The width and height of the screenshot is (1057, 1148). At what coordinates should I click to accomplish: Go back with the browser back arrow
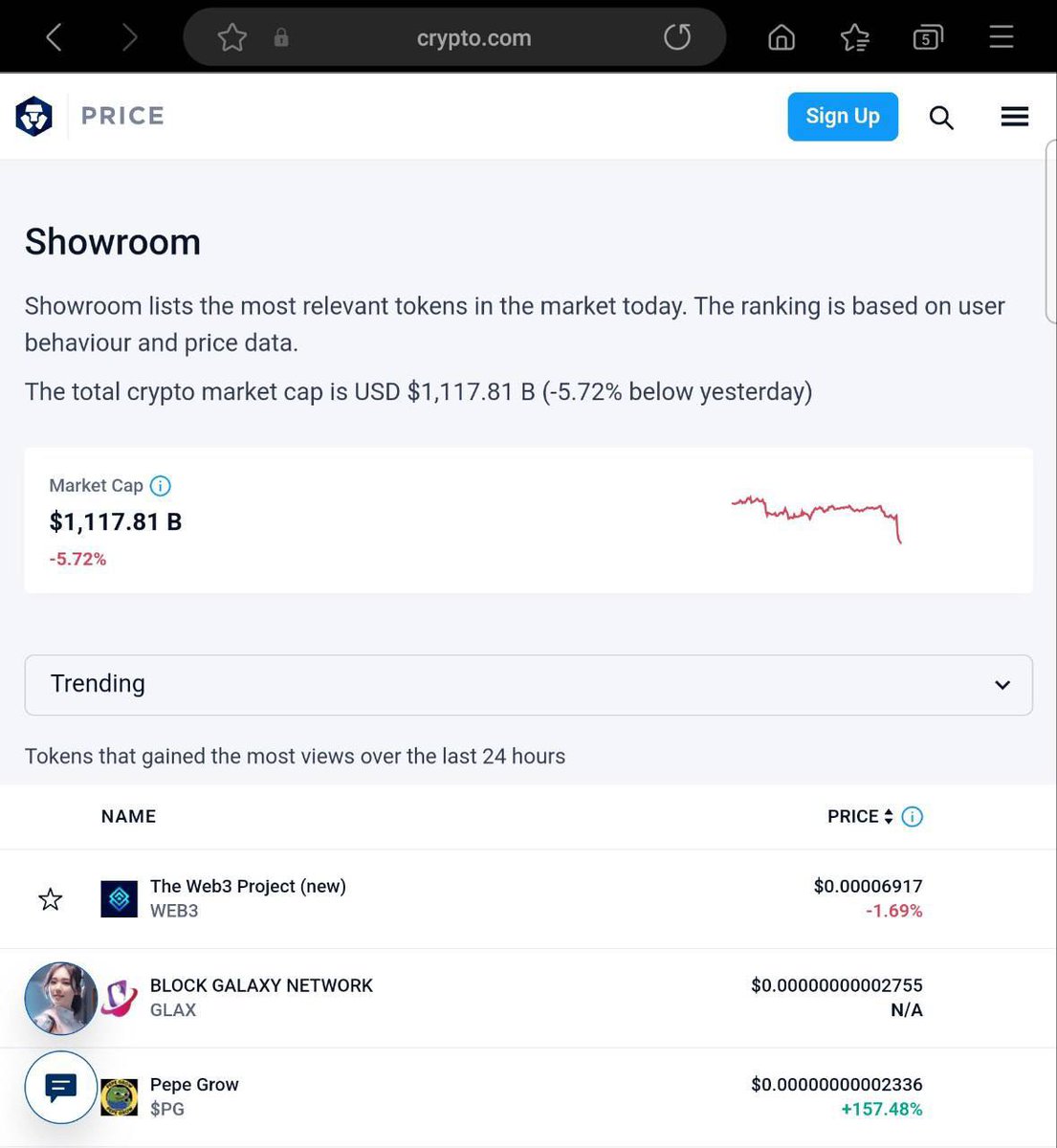pos(55,38)
